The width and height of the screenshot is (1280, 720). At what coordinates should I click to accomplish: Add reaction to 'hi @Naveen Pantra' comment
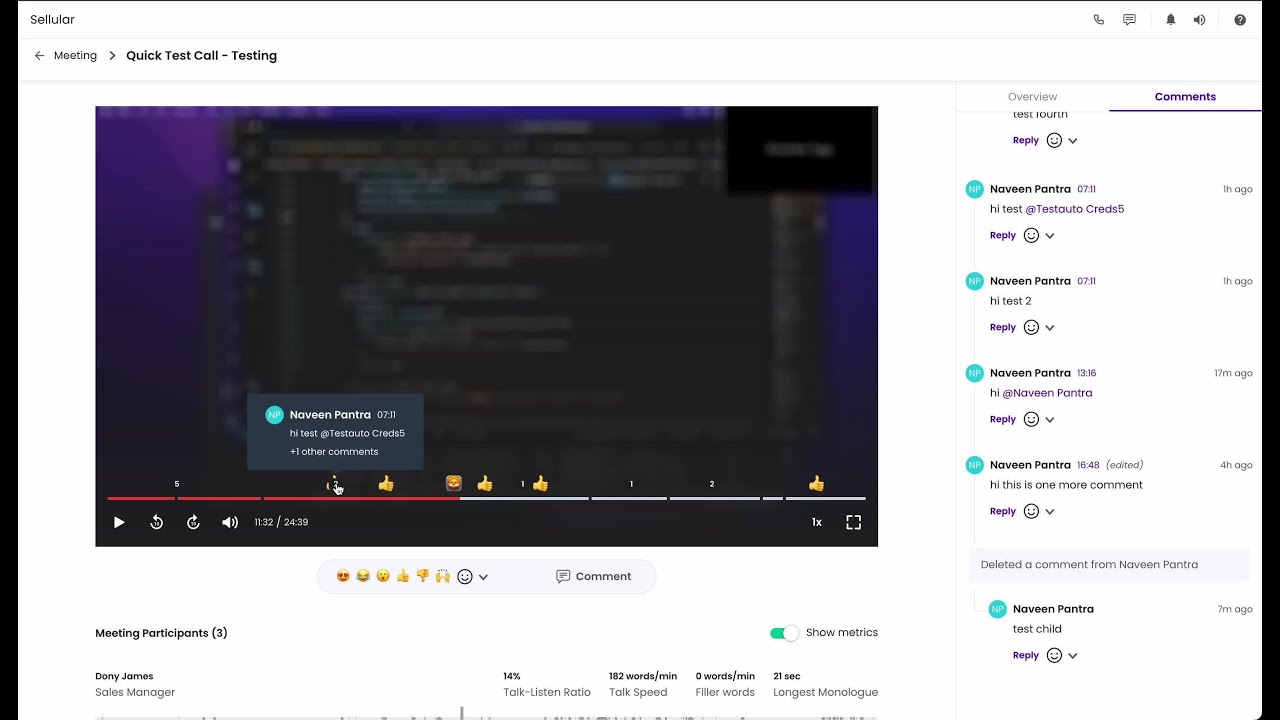(1031, 420)
